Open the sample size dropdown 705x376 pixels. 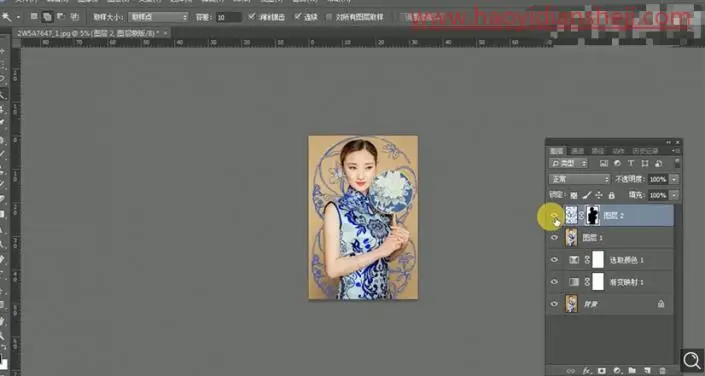pyautogui.click(x=158, y=17)
